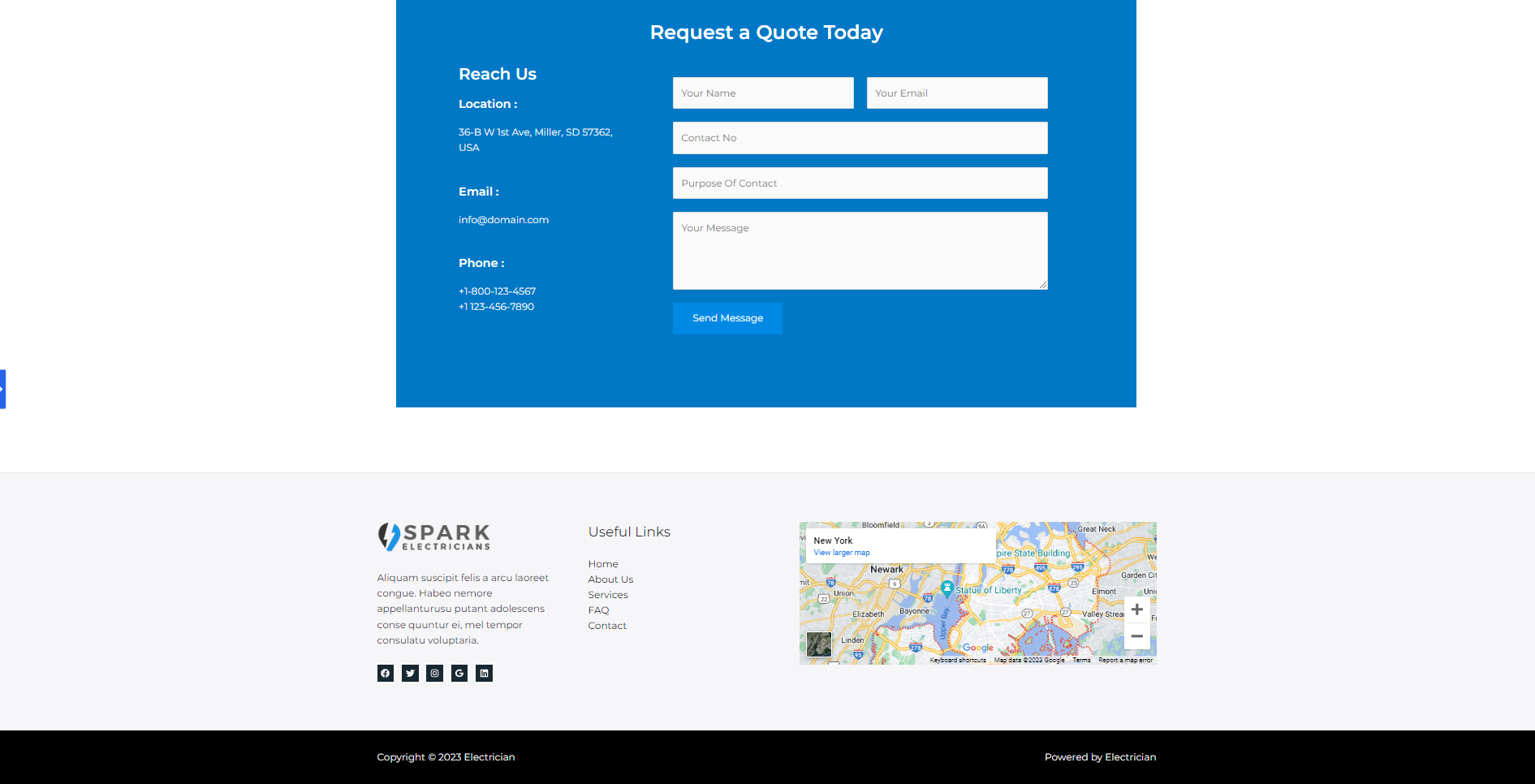1535x784 pixels.
Task: Go to Home in Useful Links
Action: [x=603, y=564]
